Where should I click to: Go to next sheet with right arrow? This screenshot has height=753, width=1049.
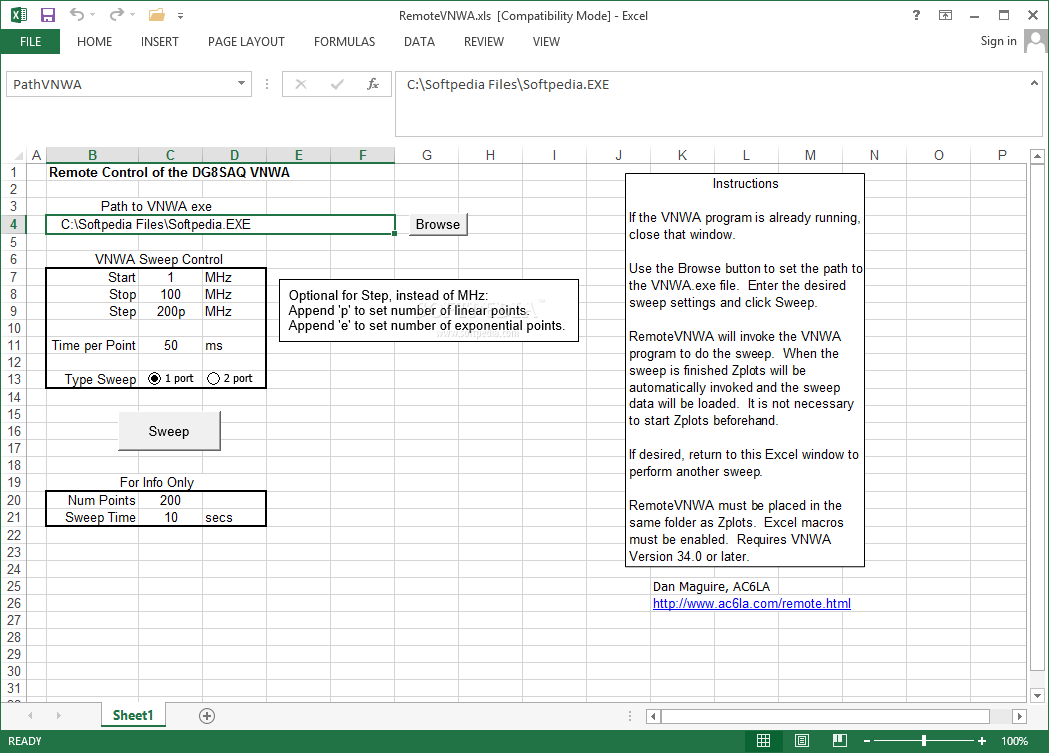(x=59, y=716)
